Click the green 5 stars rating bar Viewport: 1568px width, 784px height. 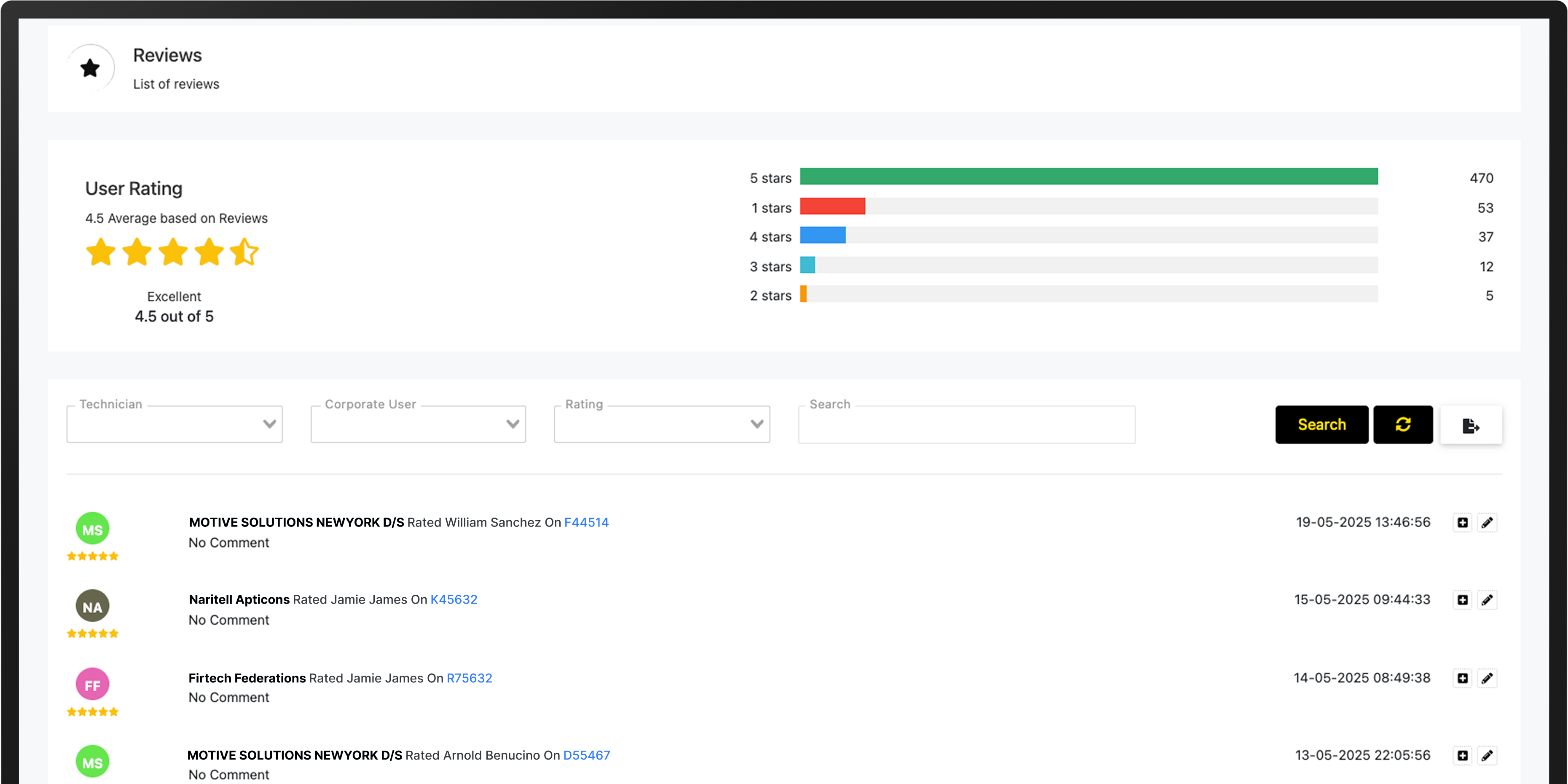(1088, 177)
